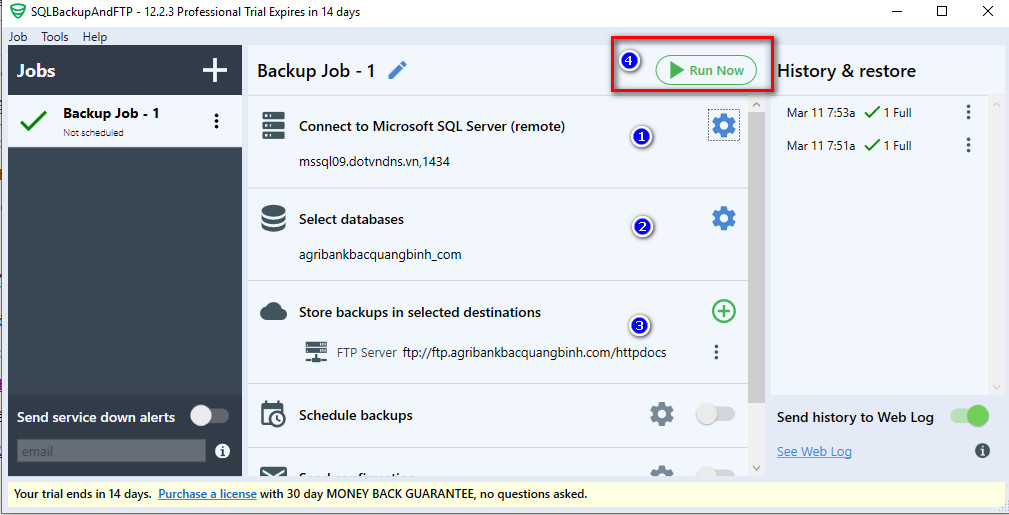Open the Job menu

coord(18,37)
